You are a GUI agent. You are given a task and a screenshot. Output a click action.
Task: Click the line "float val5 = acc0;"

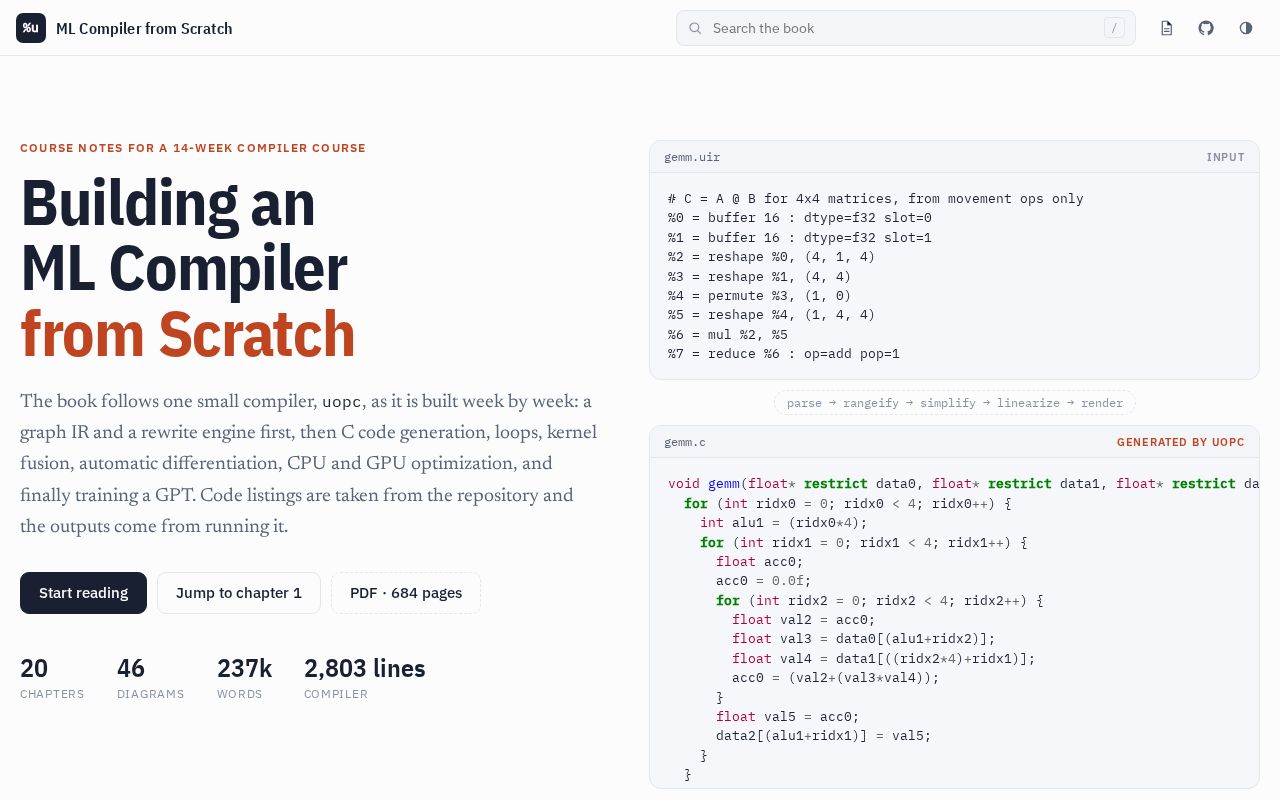pos(788,716)
